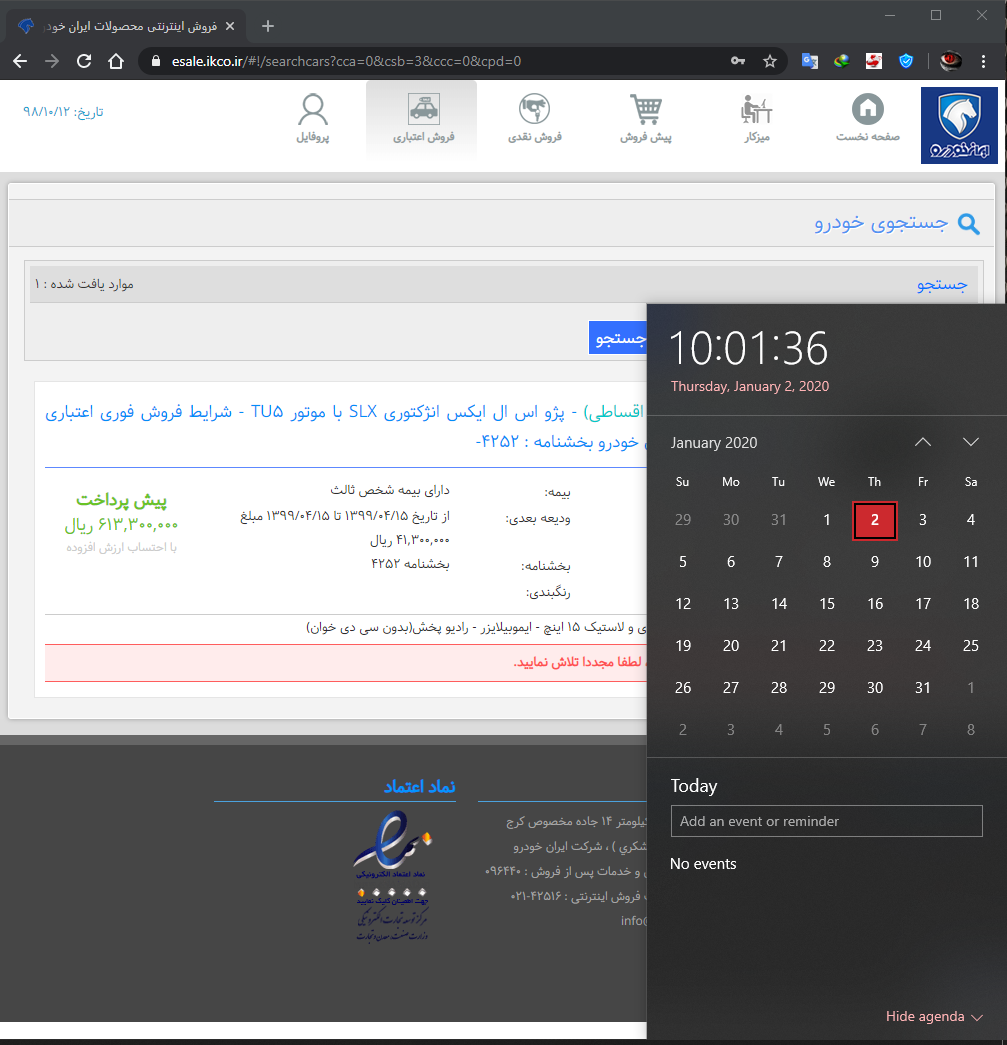The width and height of the screenshot is (1007, 1045).
Task: Select January 31 in the calendar
Action: click(x=922, y=688)
